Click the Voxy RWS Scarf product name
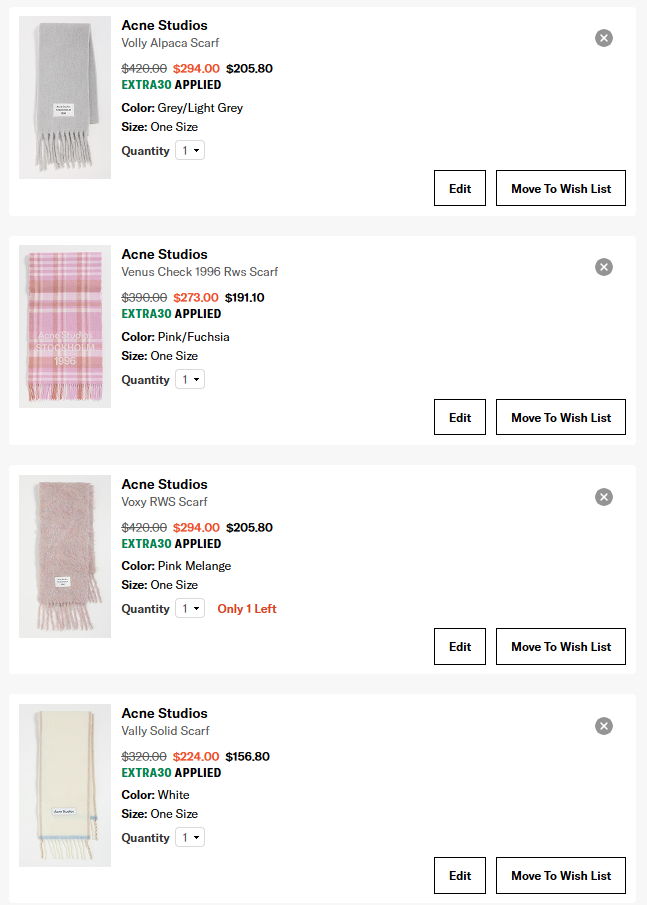This screenshot has height=905, width=647. (165, 502)
